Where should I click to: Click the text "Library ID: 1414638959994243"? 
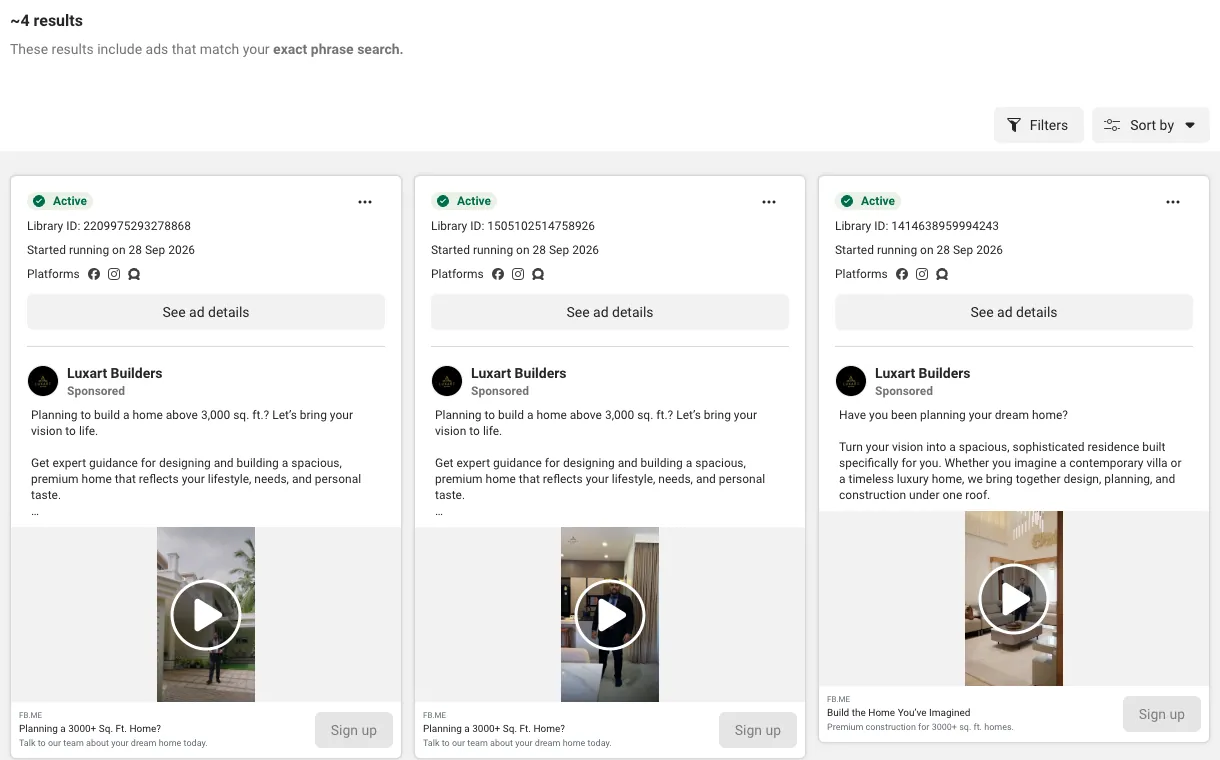[x=917, y=226]
